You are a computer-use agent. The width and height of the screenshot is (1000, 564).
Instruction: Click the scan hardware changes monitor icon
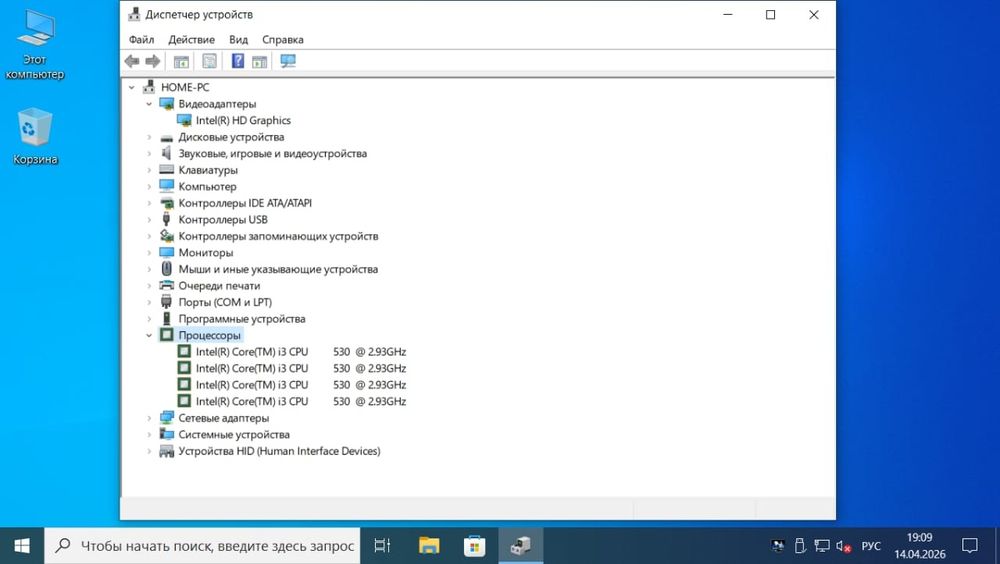click(x=288, y=61)
